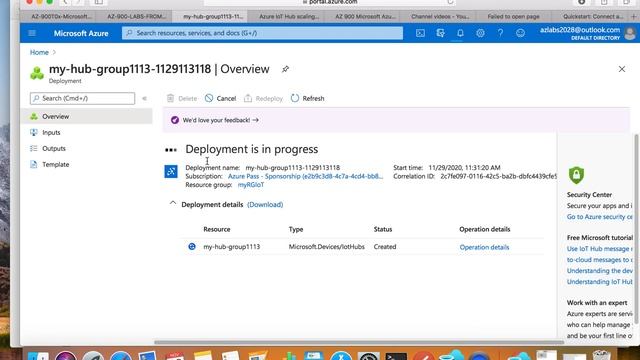The image size is (640, 360).
Task: Open portal settings gear
Action: tap(480, 33)
